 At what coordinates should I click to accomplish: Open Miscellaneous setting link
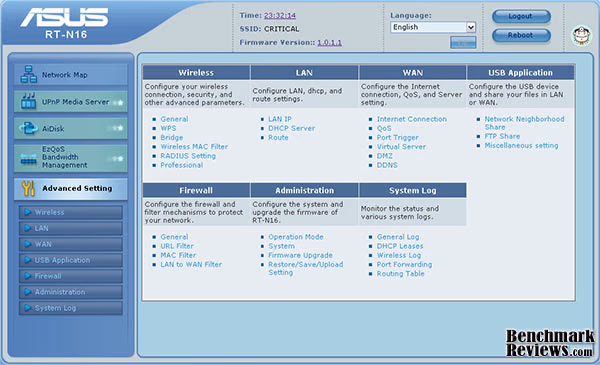(x=521, y=145)
